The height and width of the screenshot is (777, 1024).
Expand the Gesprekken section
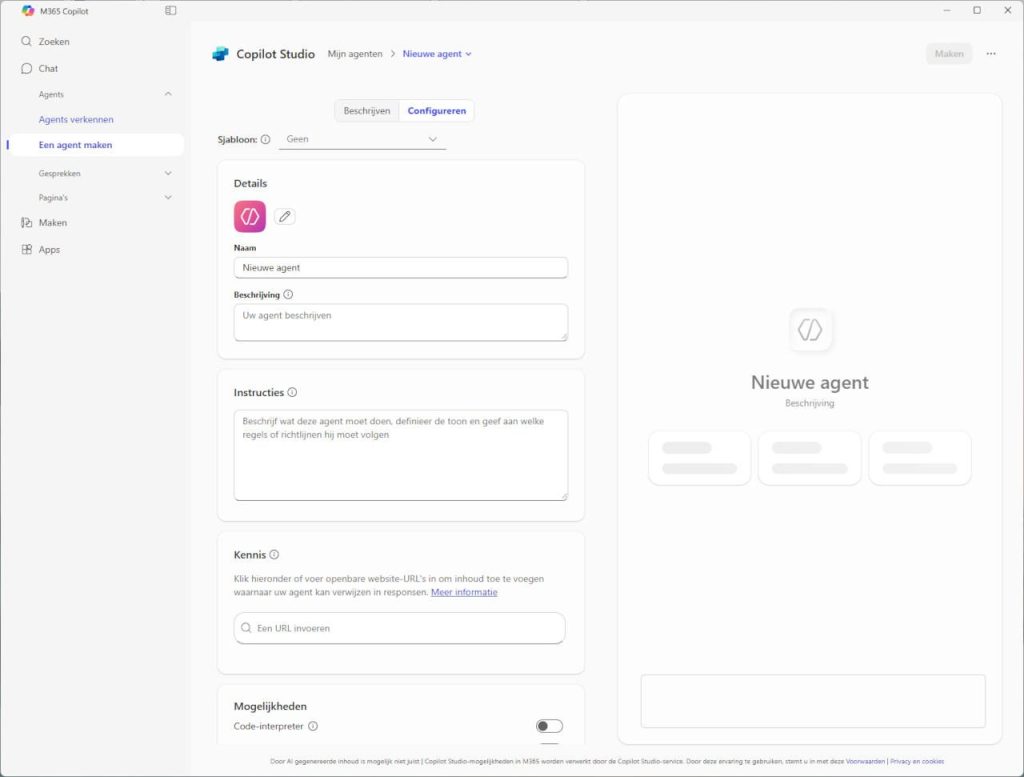coord(168,173)
